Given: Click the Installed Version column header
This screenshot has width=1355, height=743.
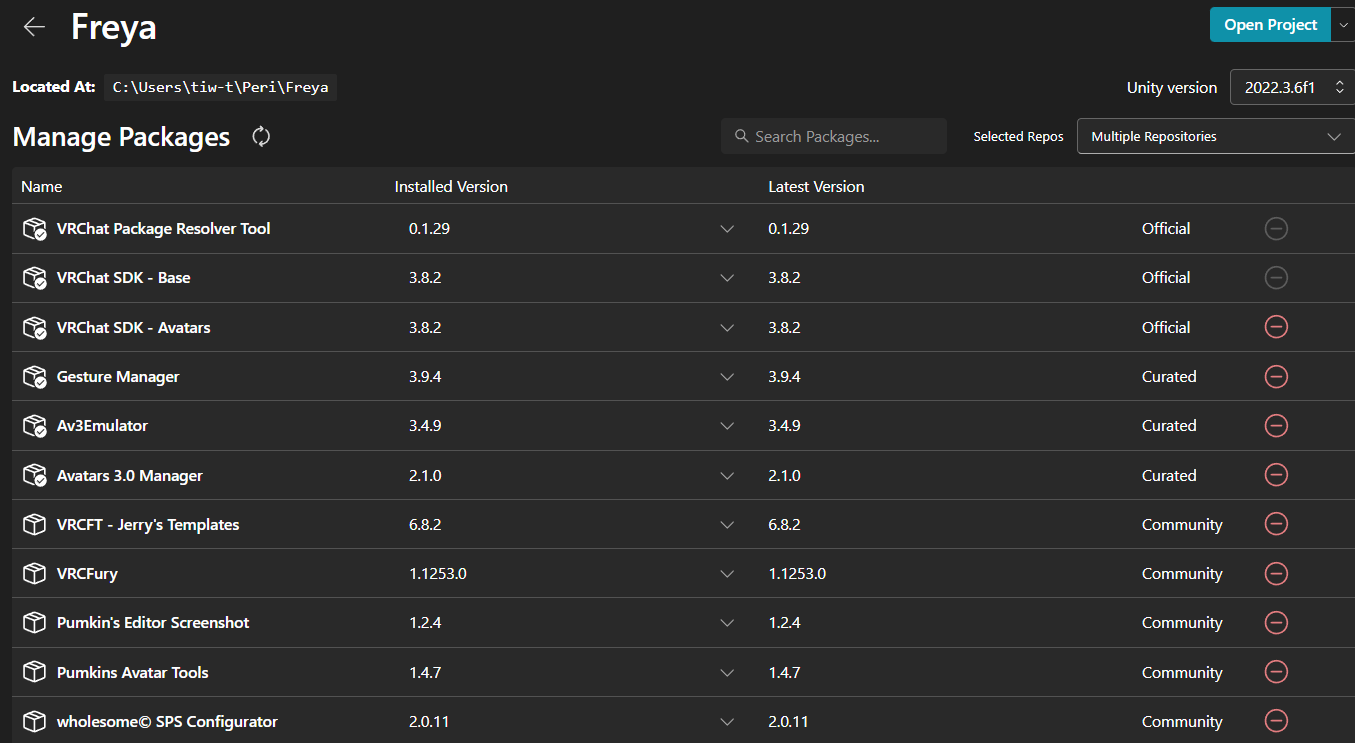Looking at the screenshot, I should click(451, 187).
